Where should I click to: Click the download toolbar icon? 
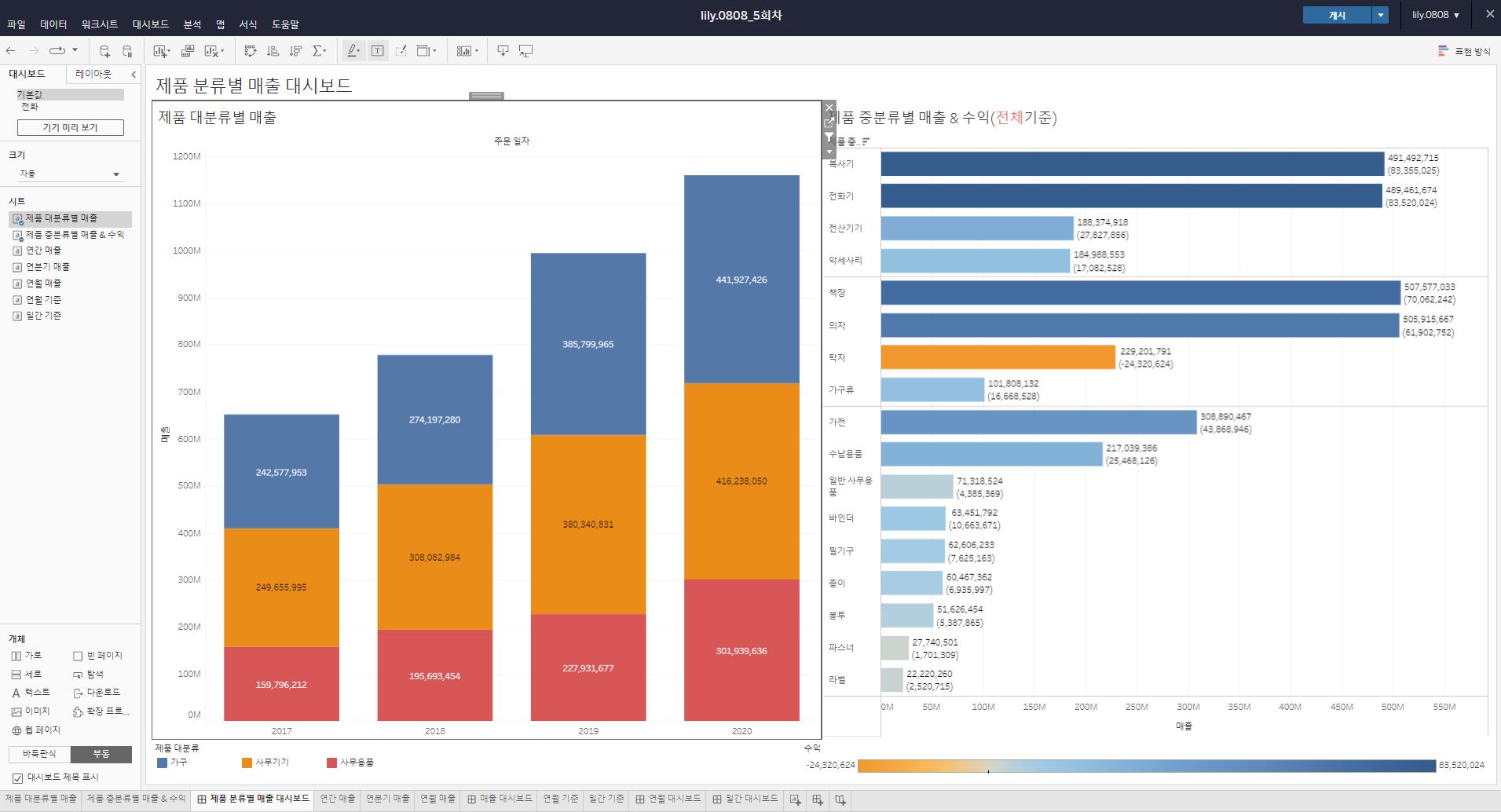(x=503, y=51)
